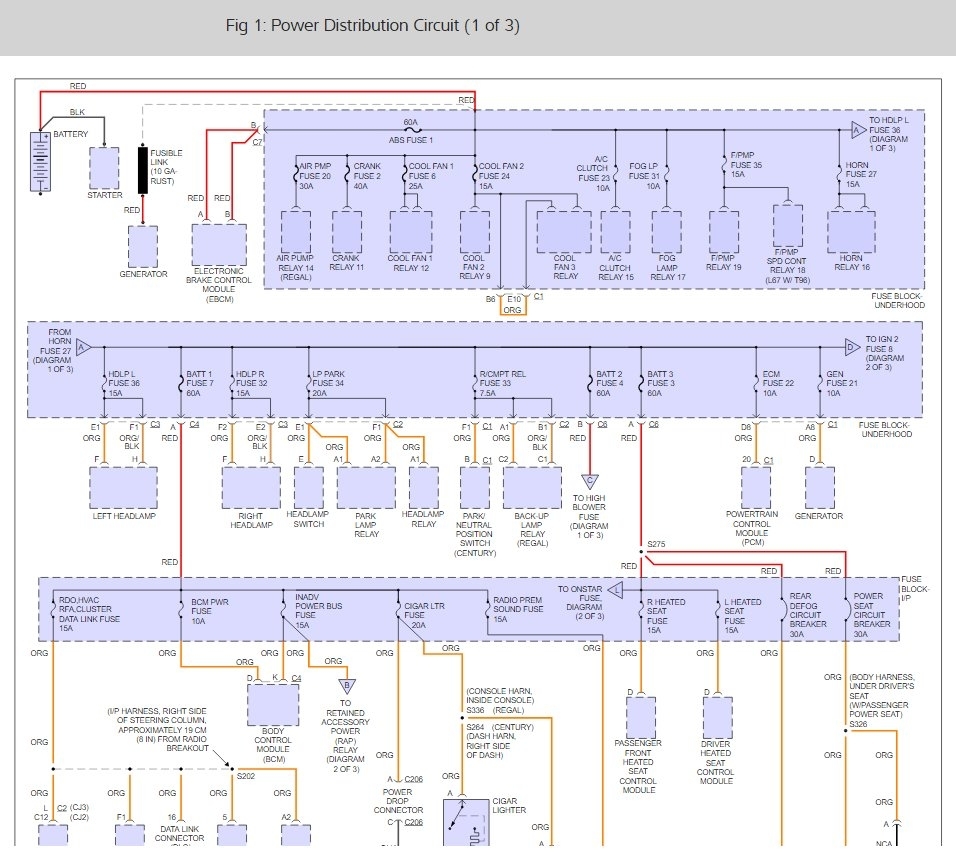This screenshot has width=956, height=868.
Task: Select the Right Headlamp box
Action: (x=251, y=488)
